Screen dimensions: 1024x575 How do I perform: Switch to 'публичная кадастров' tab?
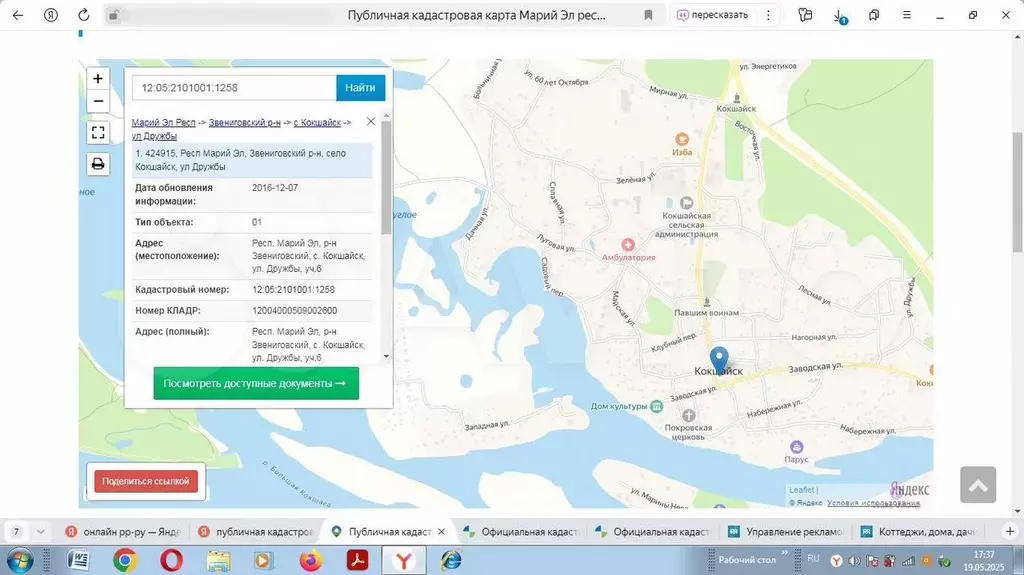(257, 532)
